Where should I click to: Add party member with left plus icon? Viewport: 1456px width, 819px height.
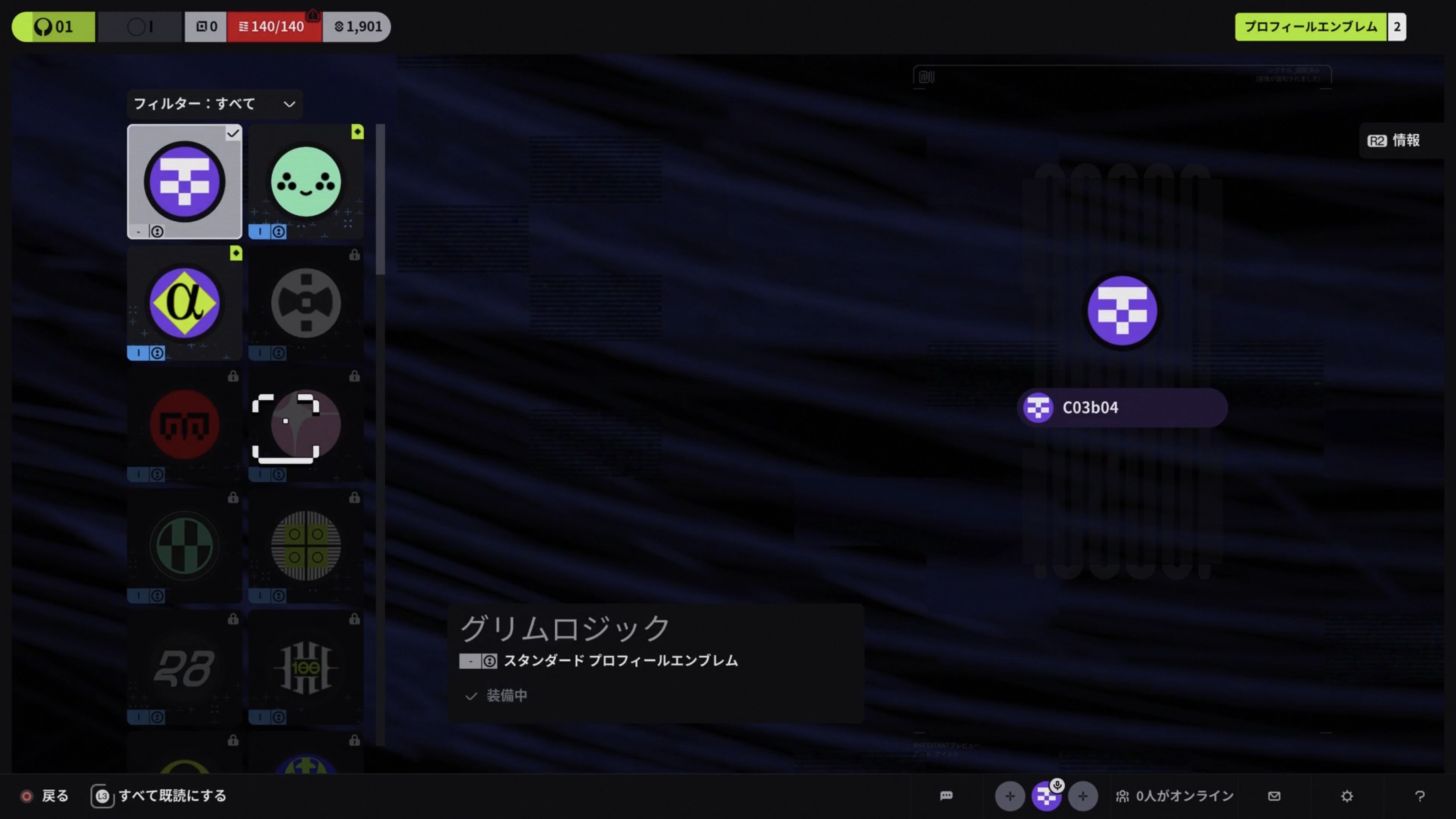point(1009,796)
